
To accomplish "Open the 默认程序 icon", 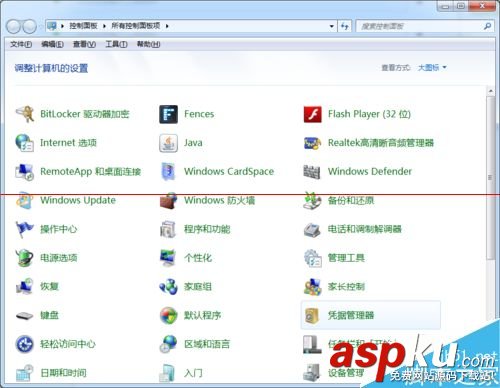I will [x=169, y=315].
